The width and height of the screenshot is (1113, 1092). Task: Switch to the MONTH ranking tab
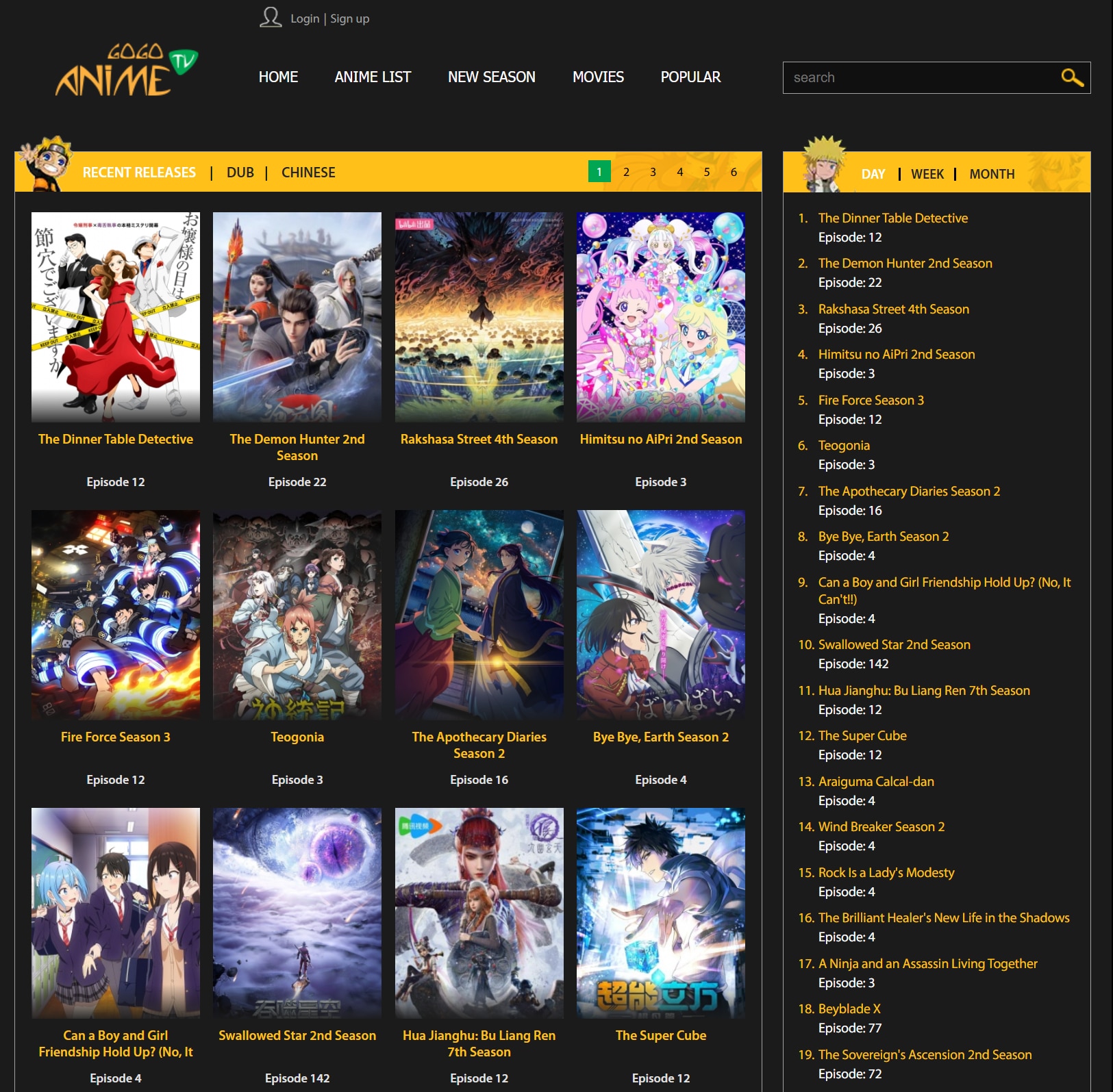click(992, 174)
